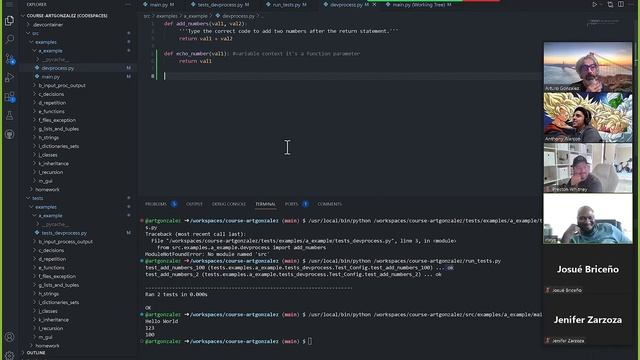
Task: Open devprocess.py in the explorer tree
Action: tap(58, 68)
